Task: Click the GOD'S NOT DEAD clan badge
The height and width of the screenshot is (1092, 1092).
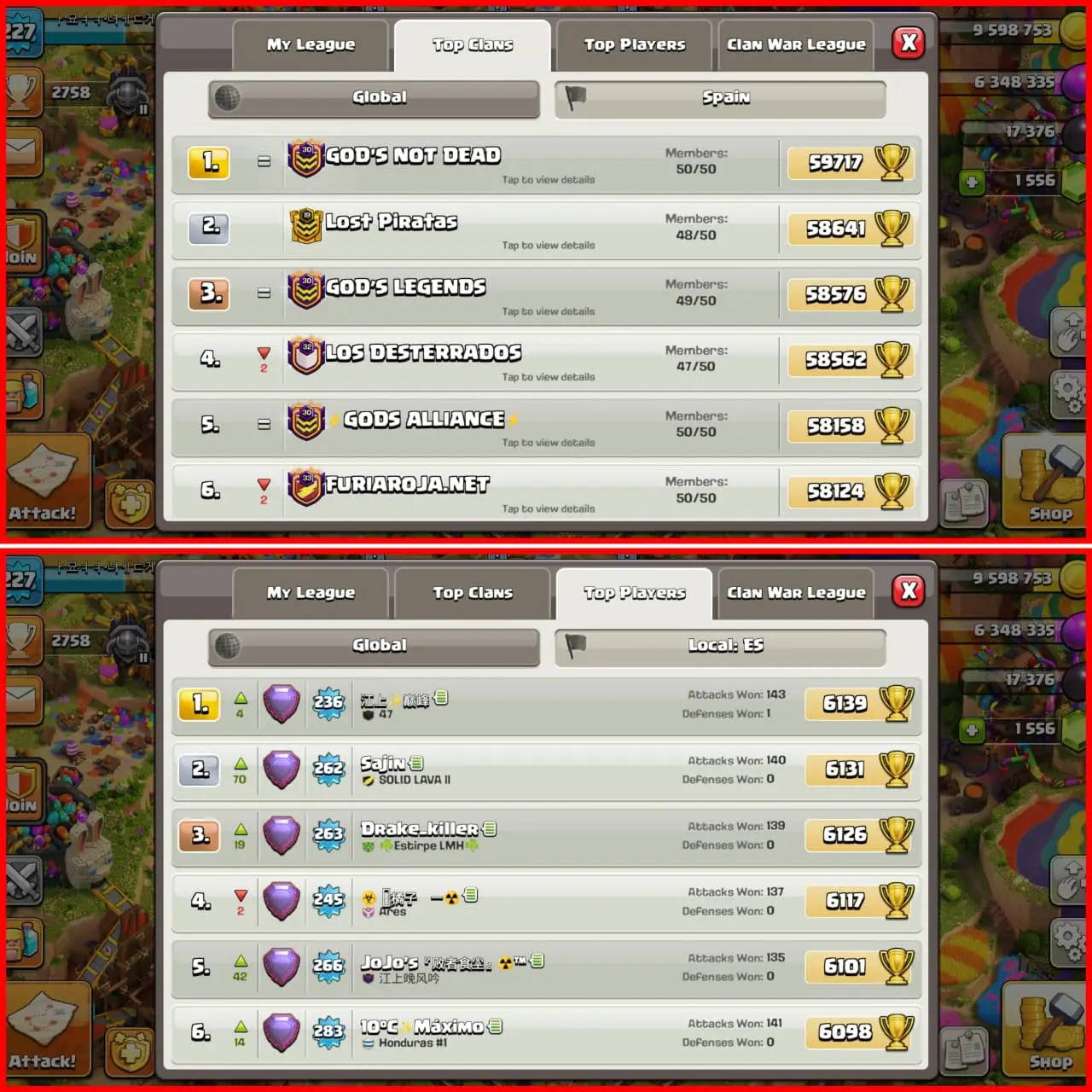Action: click(x=305, y=159)
